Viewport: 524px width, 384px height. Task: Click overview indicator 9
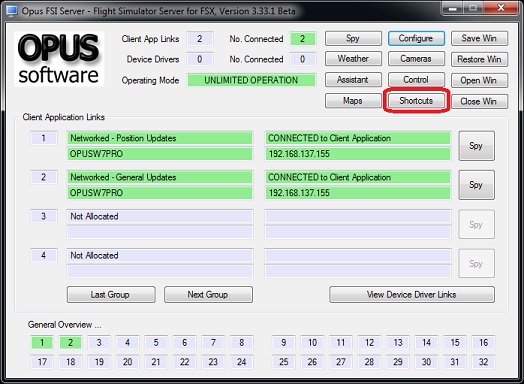click(x=284, y=343)
